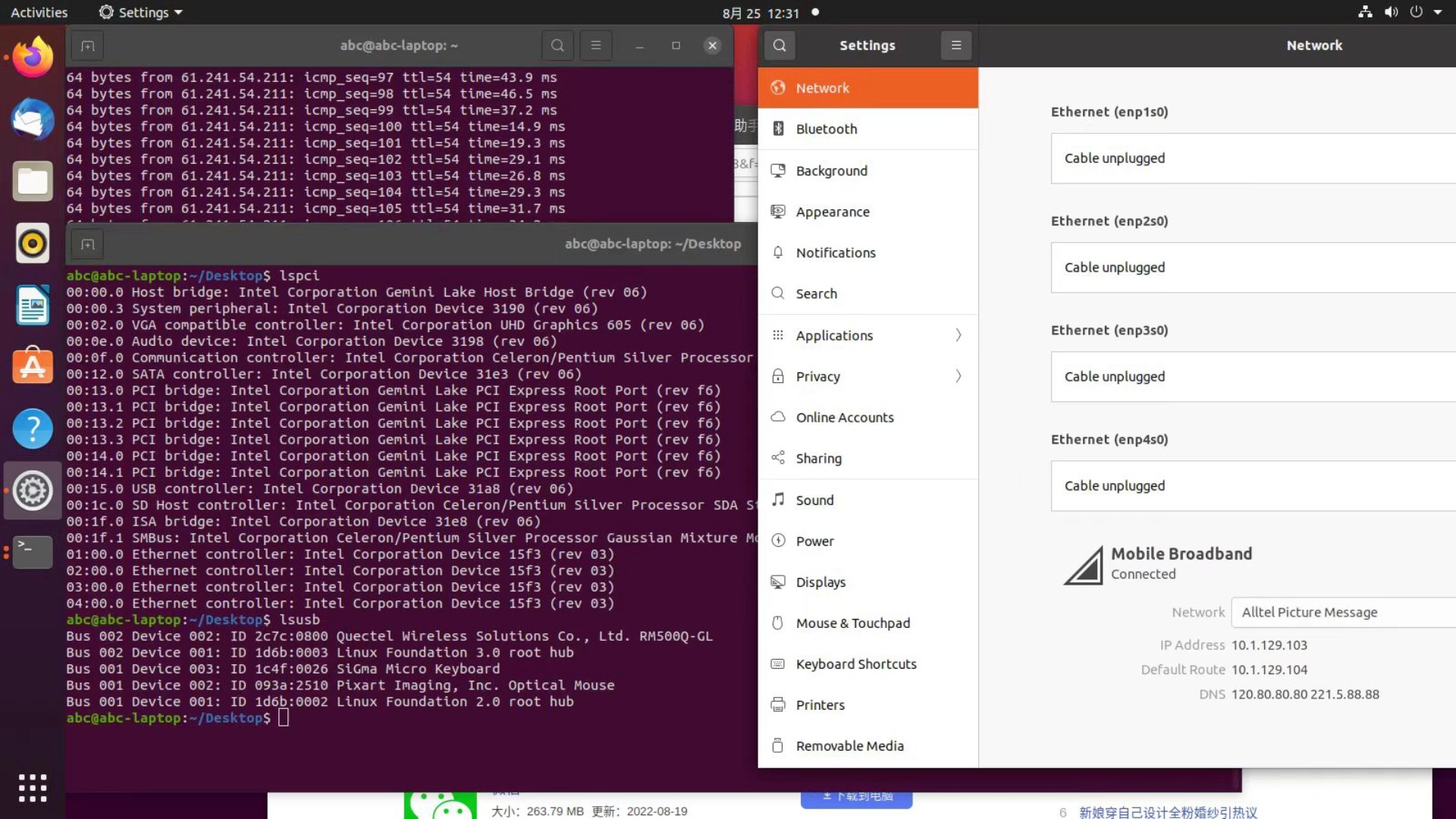Click Cable unplugged row under enp2s0

coord(1253,268)
